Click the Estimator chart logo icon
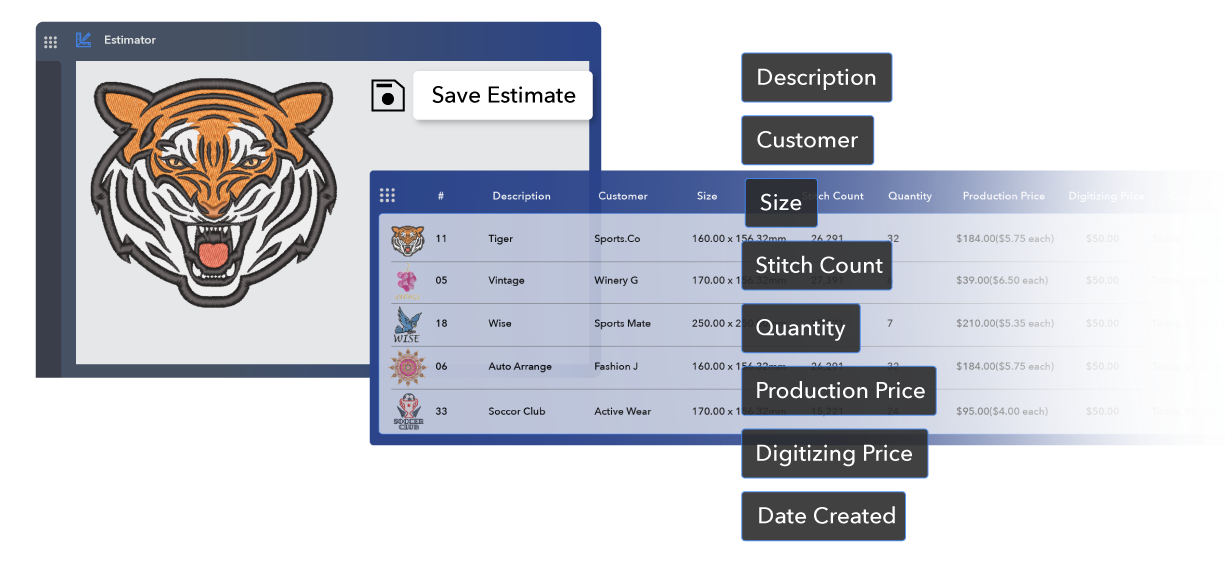Viewport: 1225px width, 568px height. [x=84, y=40]
